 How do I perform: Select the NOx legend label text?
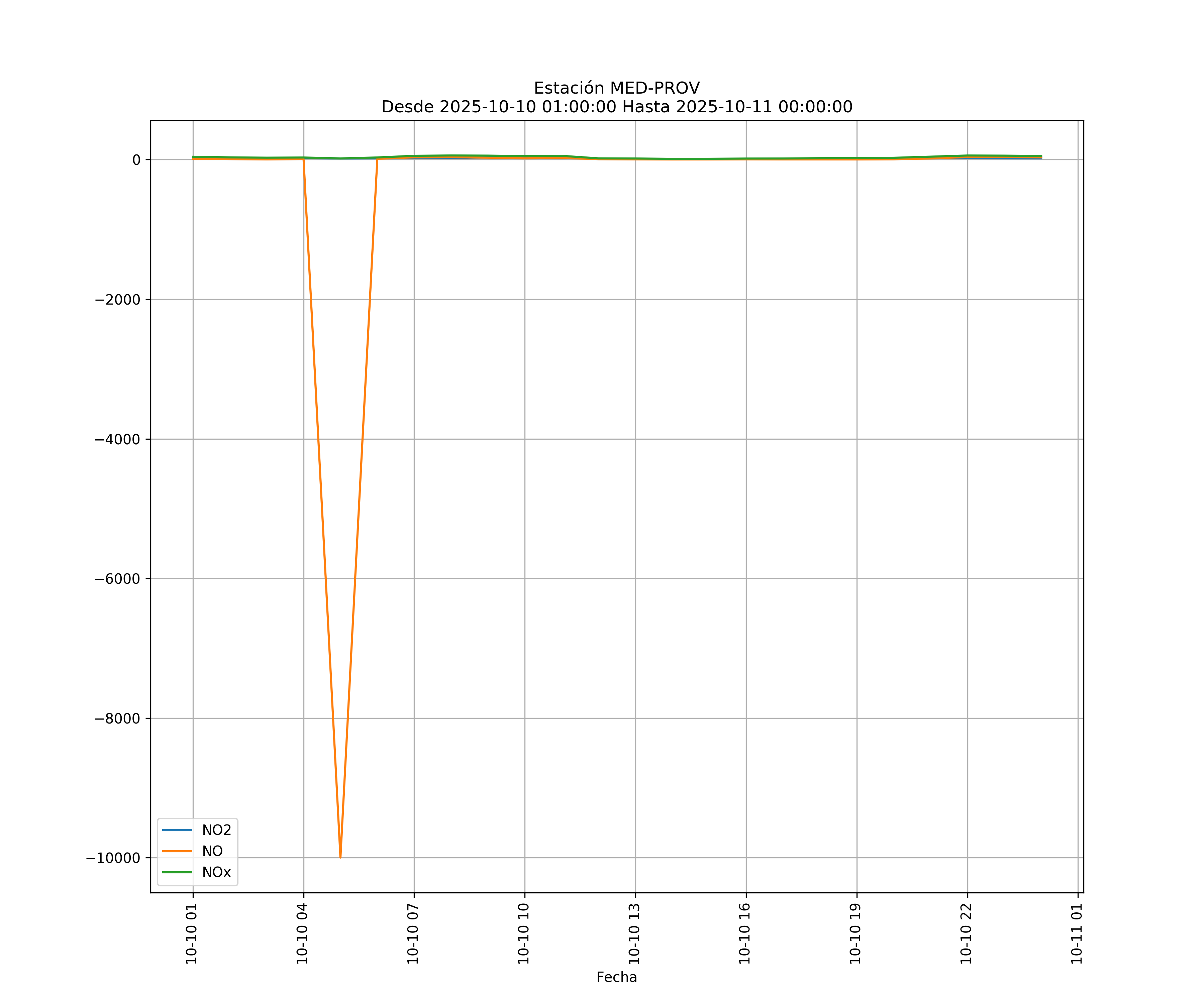coord(216,872)
